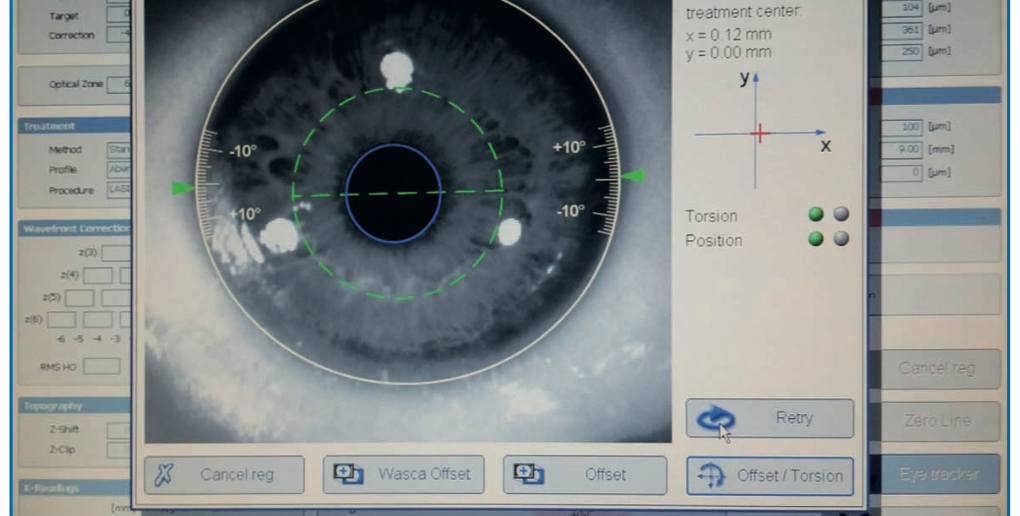Image resolution: width=1020 pixels, height=516 pixels.
Task: Click the blue pupil circle overlay
Action: (x=394, y=193)
